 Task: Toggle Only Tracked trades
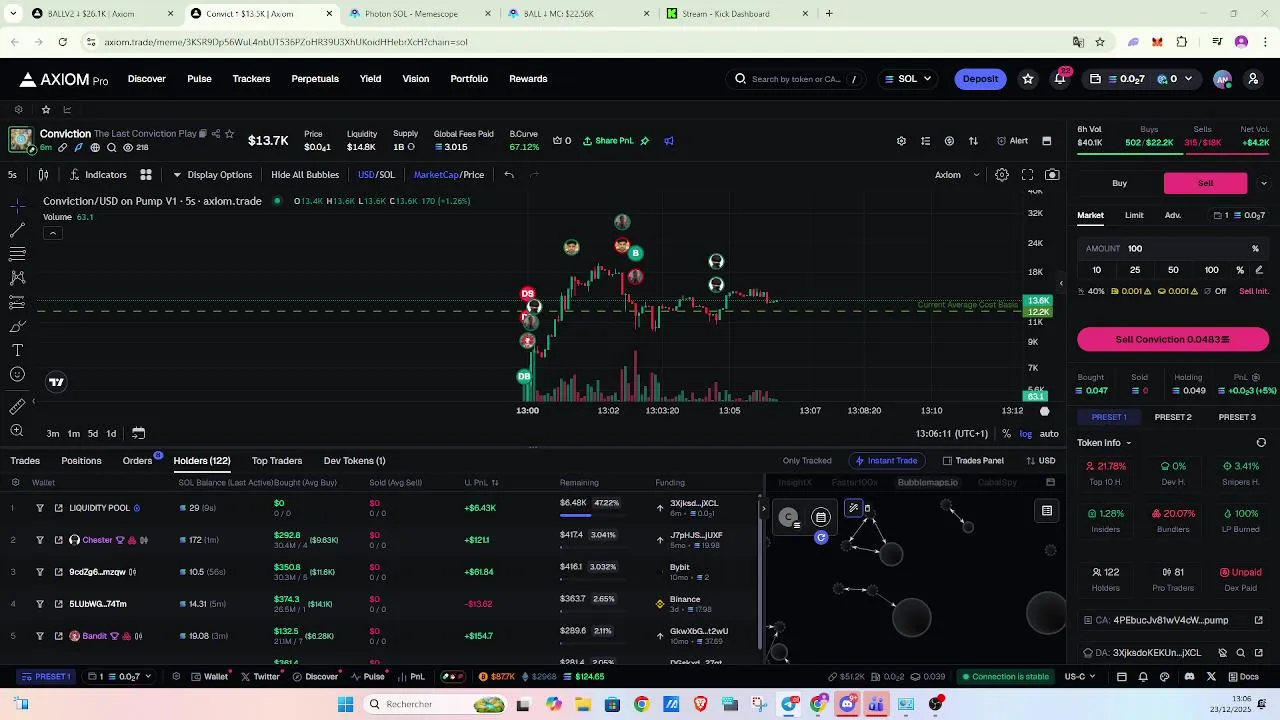click(x=807, y=461)
